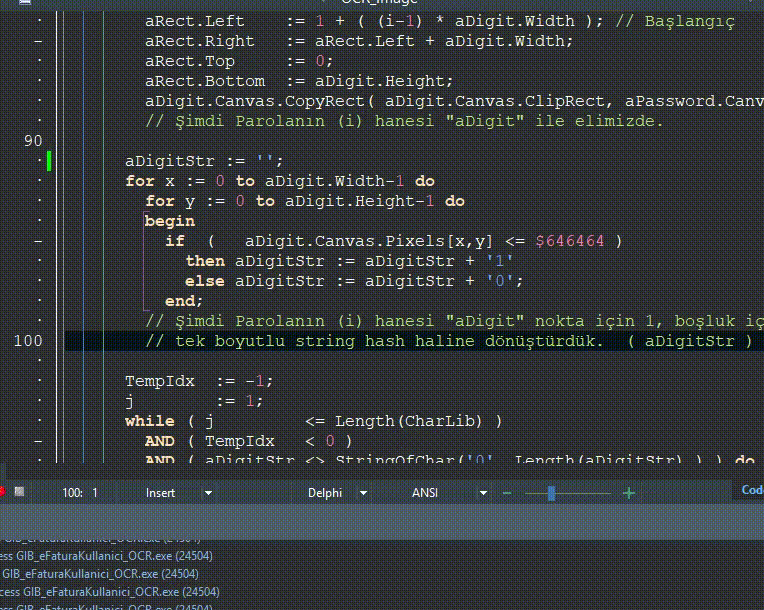Click the 100: 1 cursor position indicator
This screenshot has height=610, width=764.
tap(80, 493)
